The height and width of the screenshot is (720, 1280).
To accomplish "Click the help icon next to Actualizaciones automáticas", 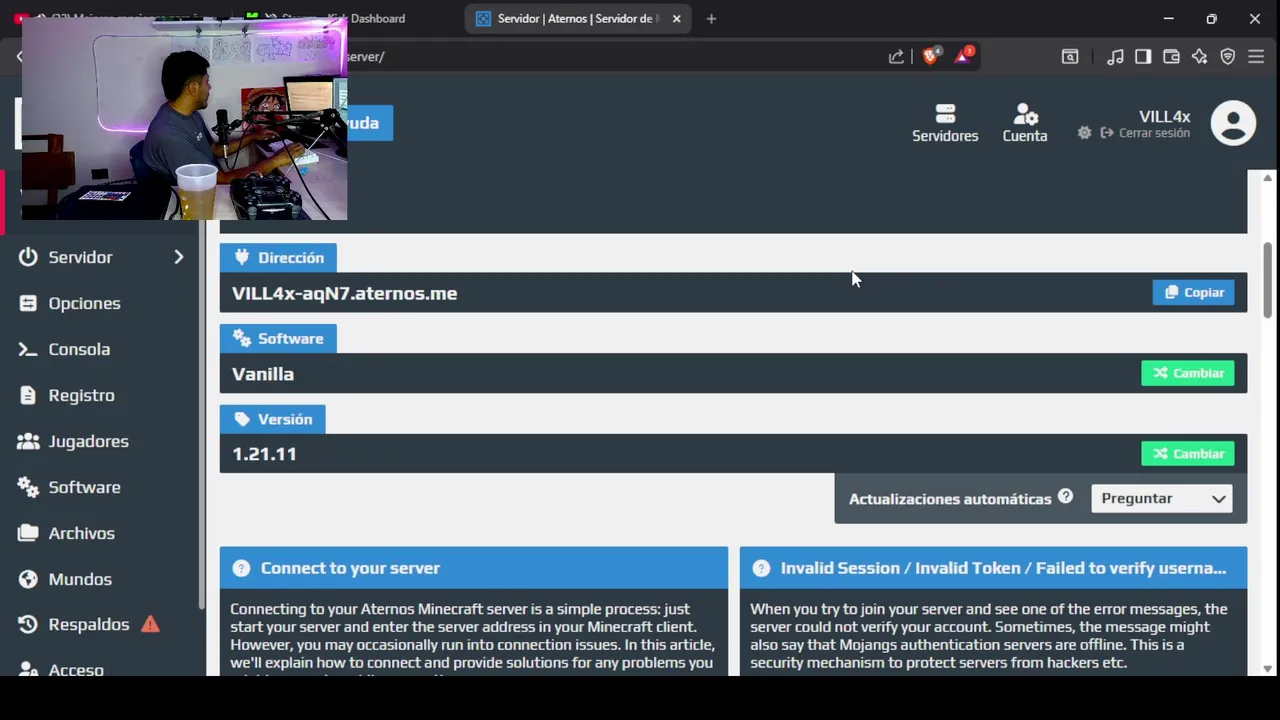I will pos(1065,496).
